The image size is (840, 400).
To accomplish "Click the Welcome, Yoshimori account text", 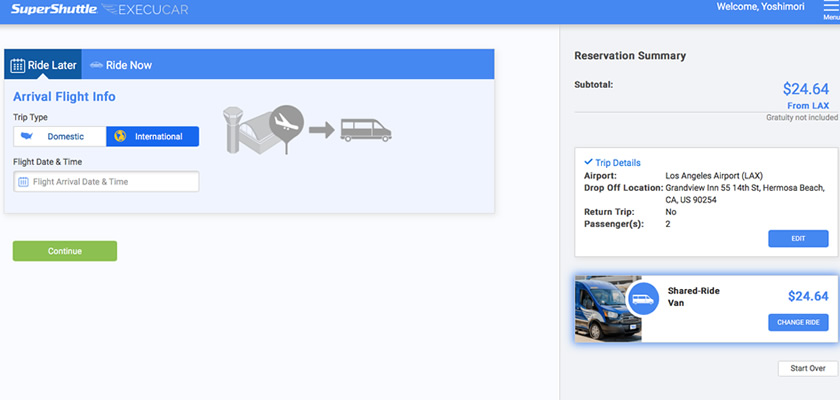I will pos(761,7).
